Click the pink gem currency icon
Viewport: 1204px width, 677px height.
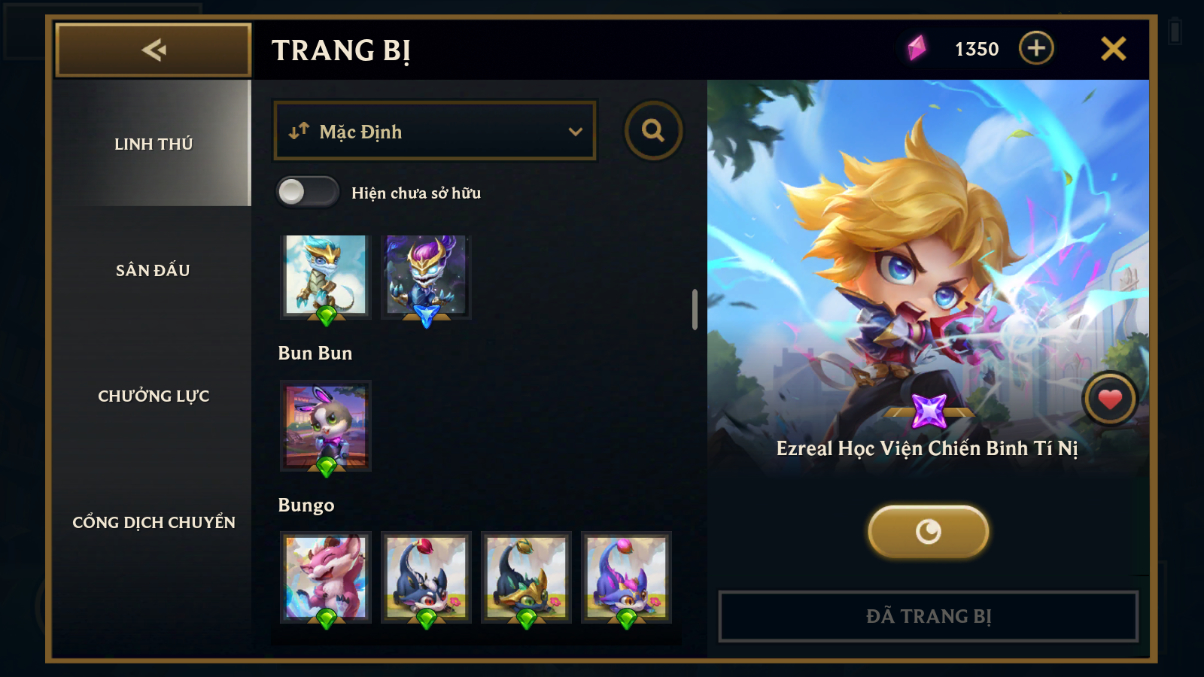(x=916, y=48)
